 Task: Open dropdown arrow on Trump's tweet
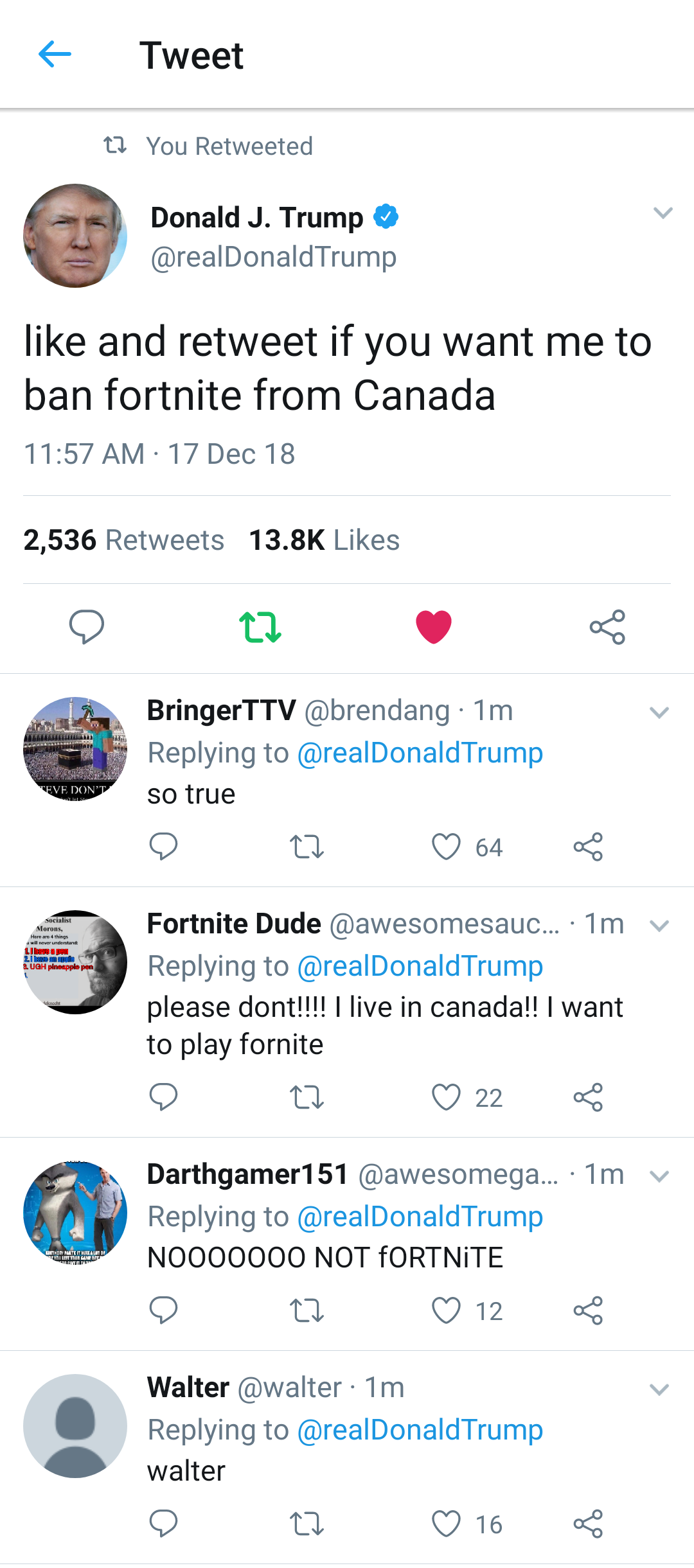tap(663, 213)
